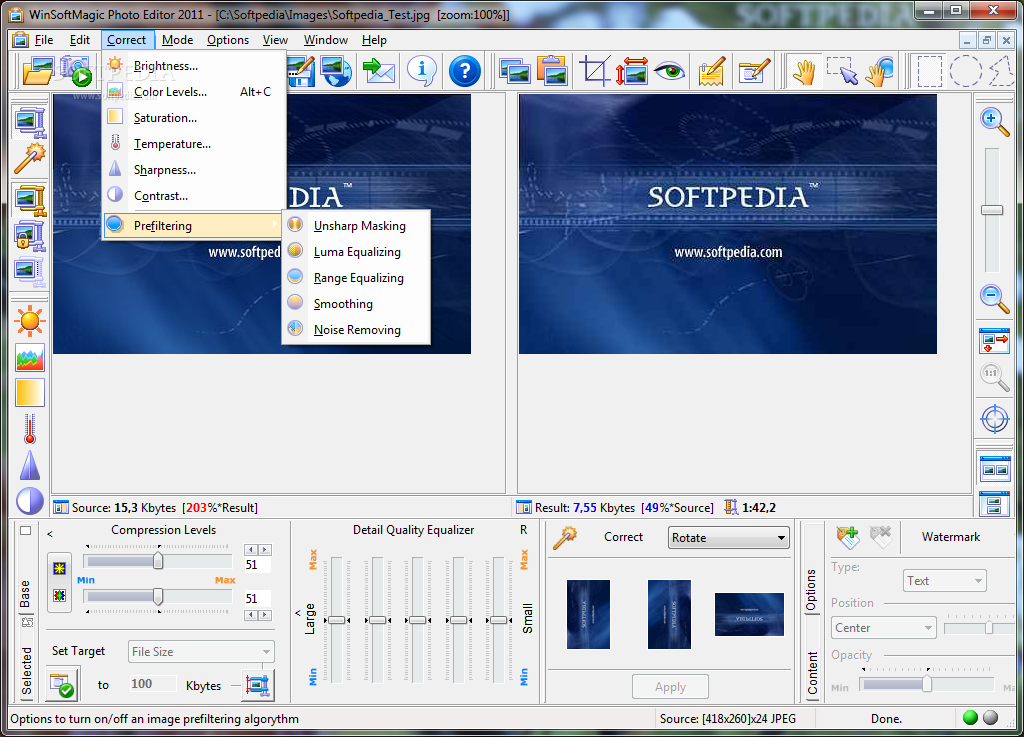Select the dashed rectangle pointer selection tool
The width and height of the screenshot is (1024, 737).
842,71
